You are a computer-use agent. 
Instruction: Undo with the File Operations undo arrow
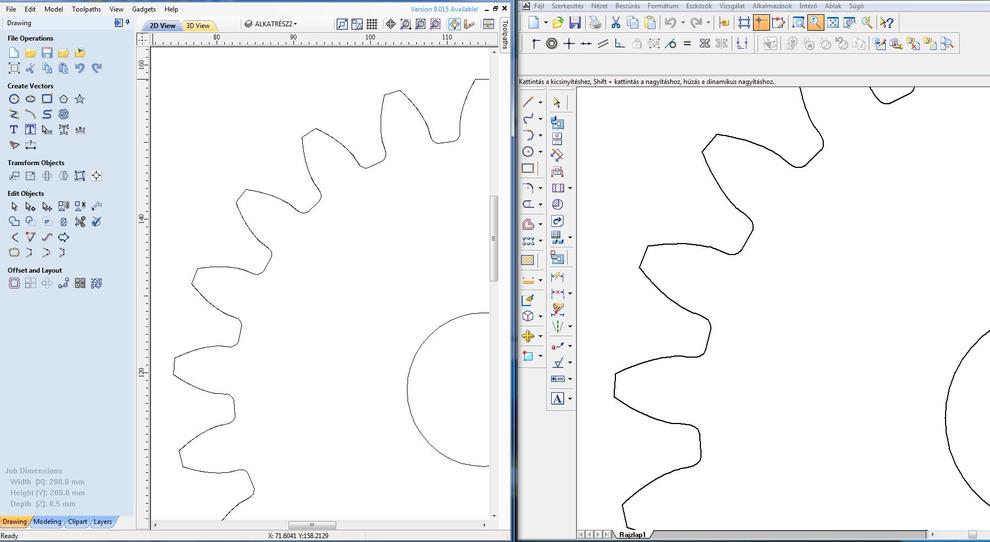[80, 68]
